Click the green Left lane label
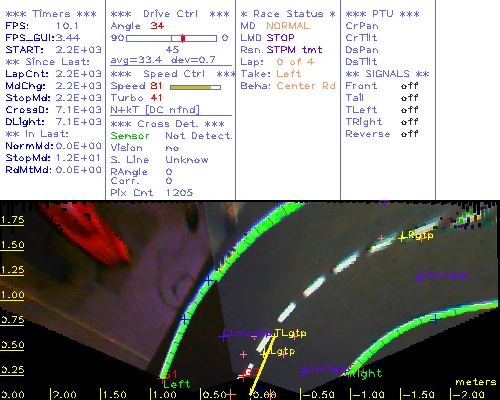This screenshot has width=500, height=400. [177, 384]
